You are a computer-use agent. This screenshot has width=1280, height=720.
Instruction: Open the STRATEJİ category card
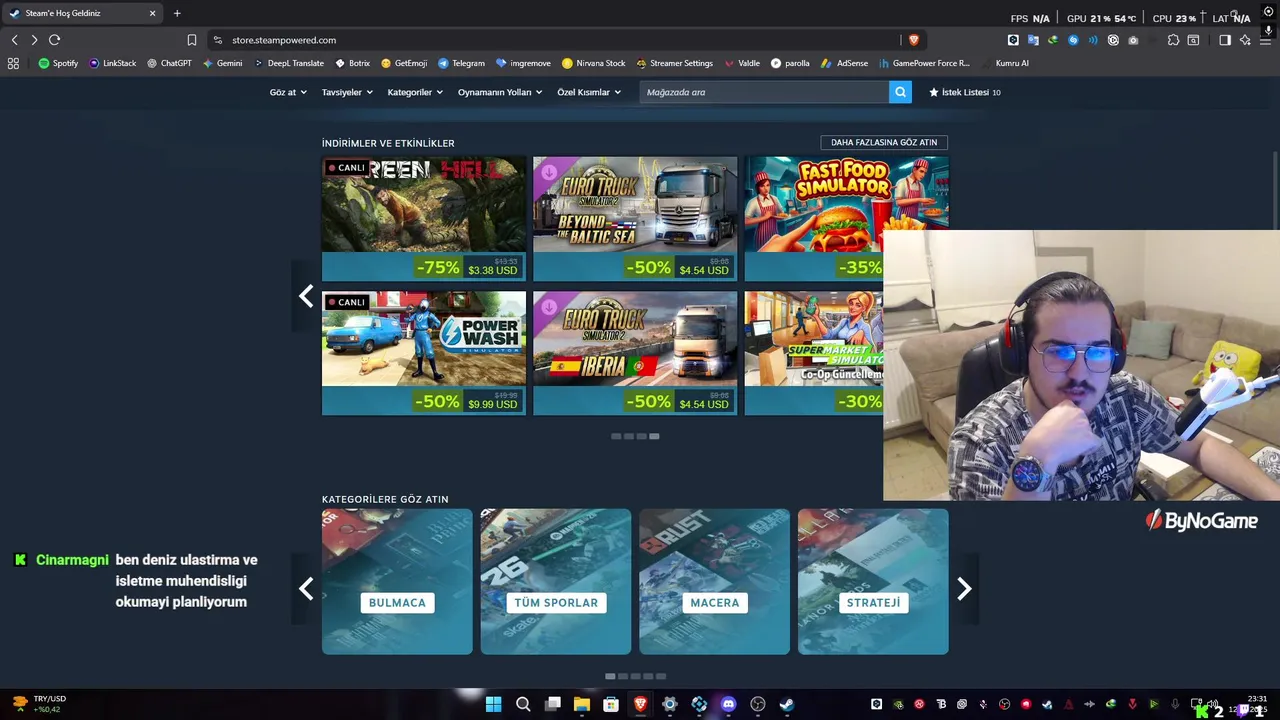[x=873, y=582]
